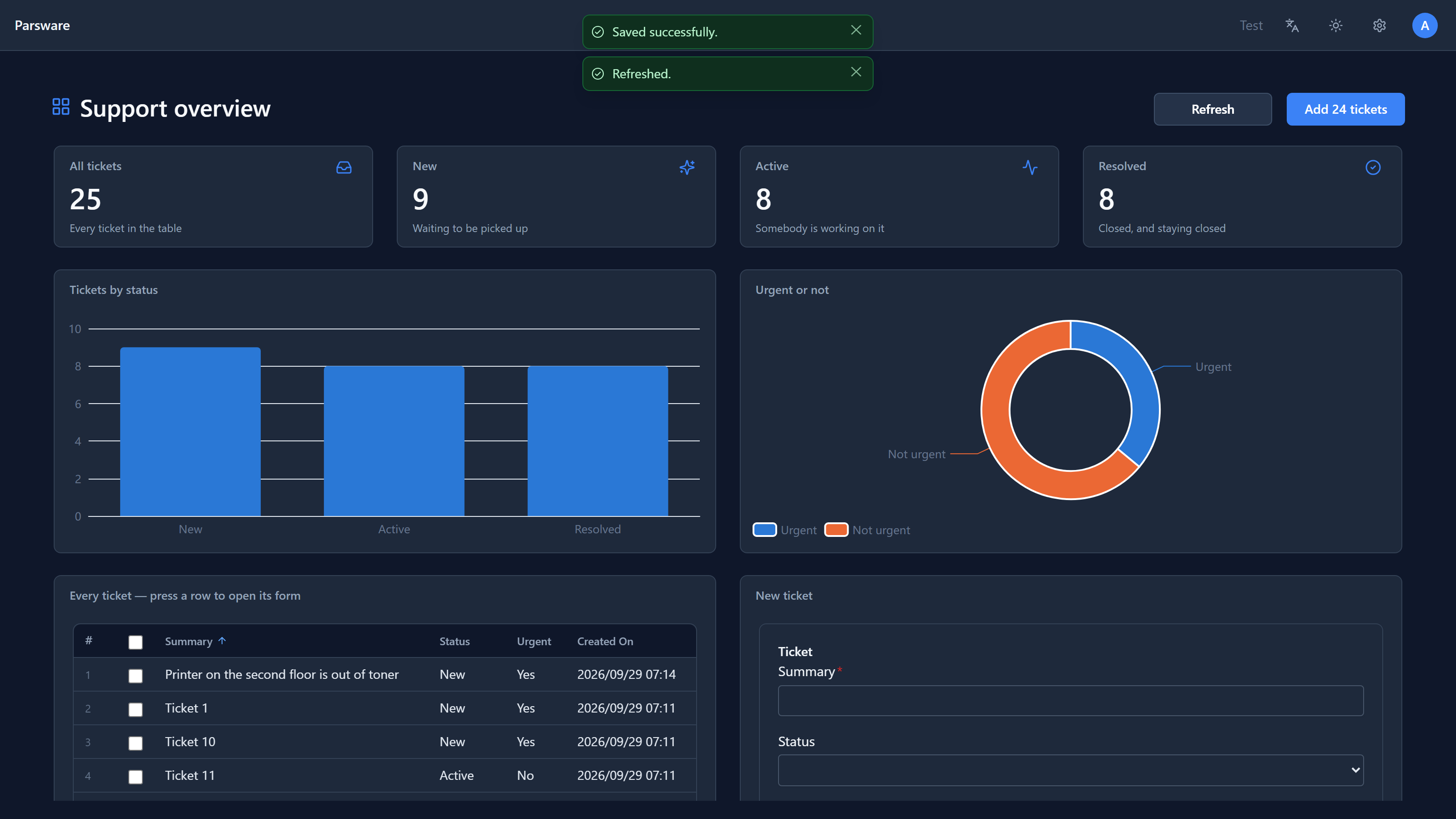Click Summary sort ascending arrow
Viewport: 1456px width, 819px height.
[x=222, y=641]
